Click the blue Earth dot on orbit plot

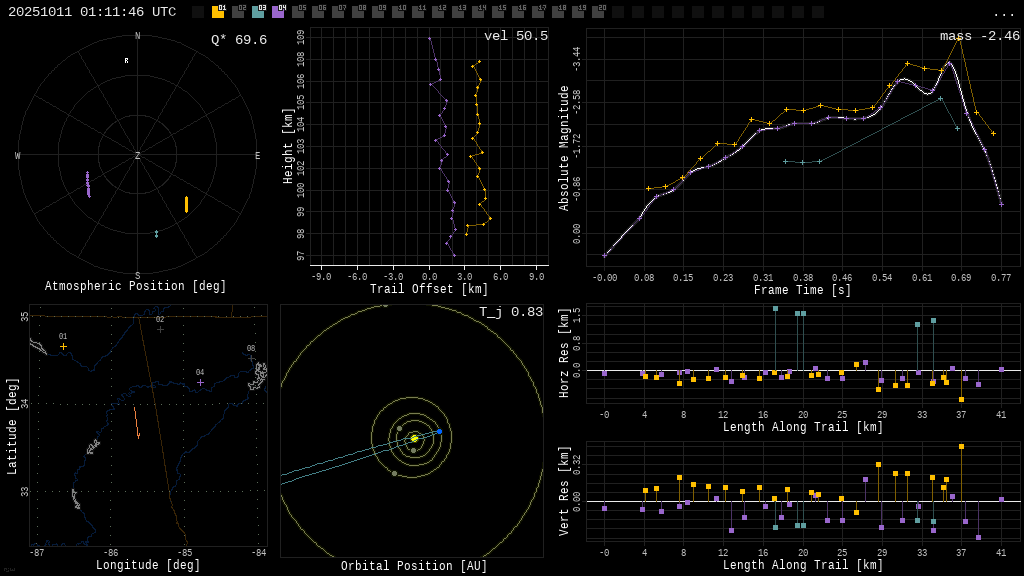439,432
